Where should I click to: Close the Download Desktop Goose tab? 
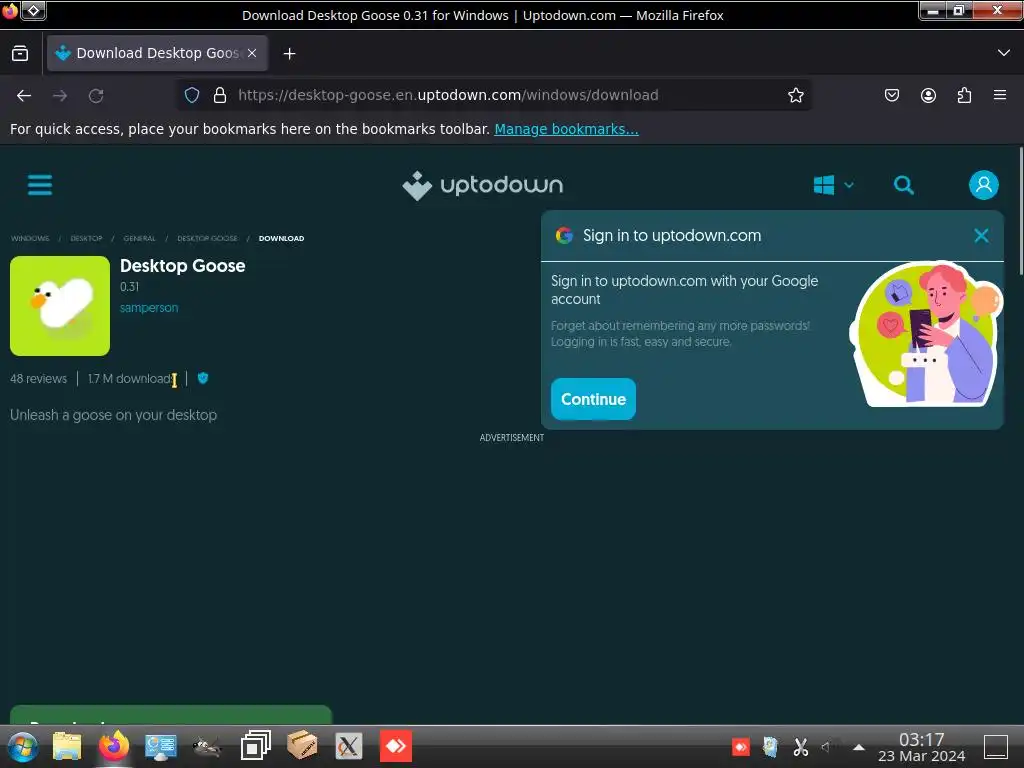pyautogui.click(x=252, y=53)
